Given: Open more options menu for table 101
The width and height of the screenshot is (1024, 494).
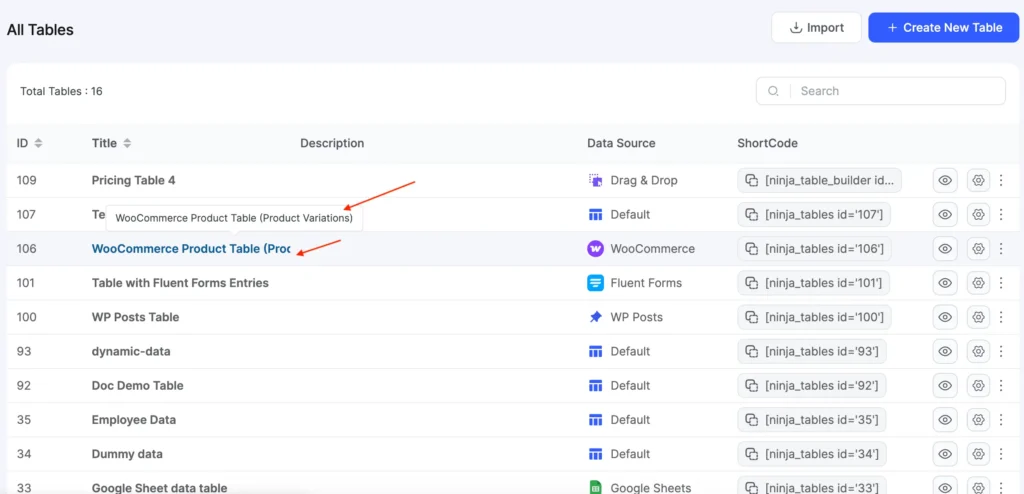Looking at the screenshot, I should click(x=1000, y=283).
